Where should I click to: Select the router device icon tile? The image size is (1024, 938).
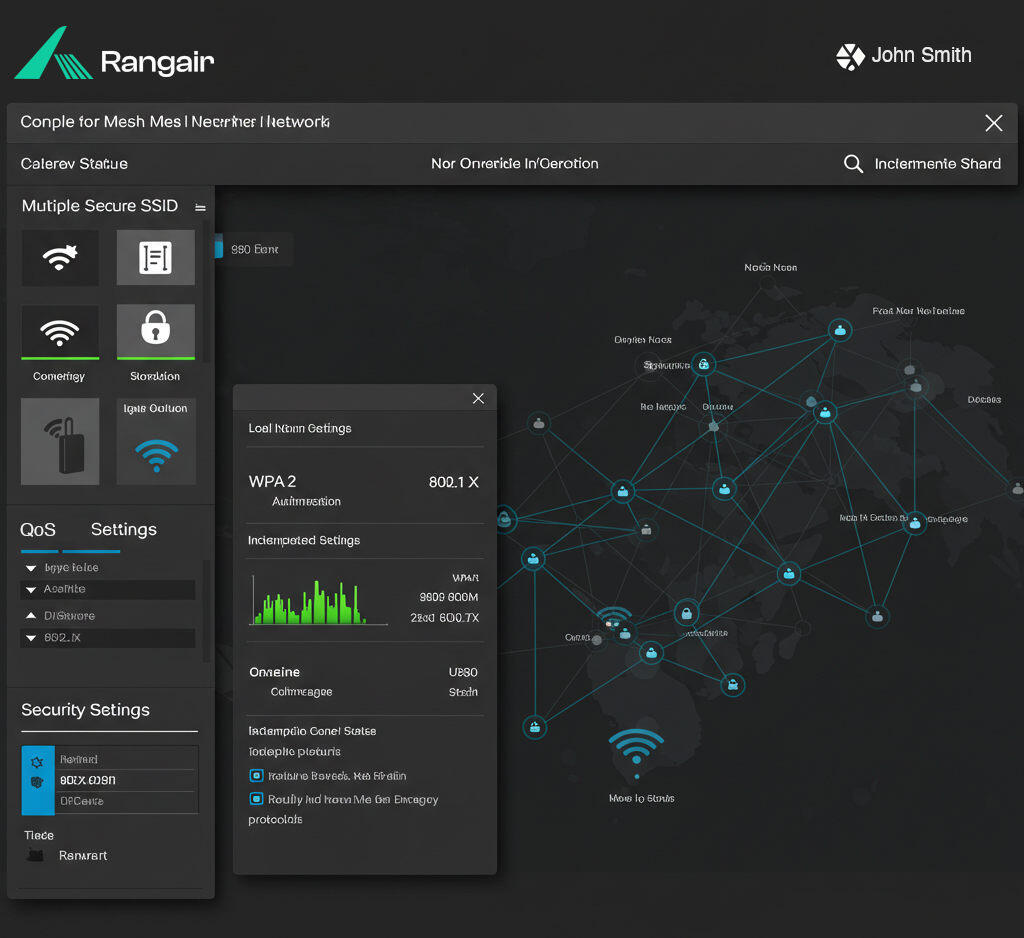tap(60, 441)
